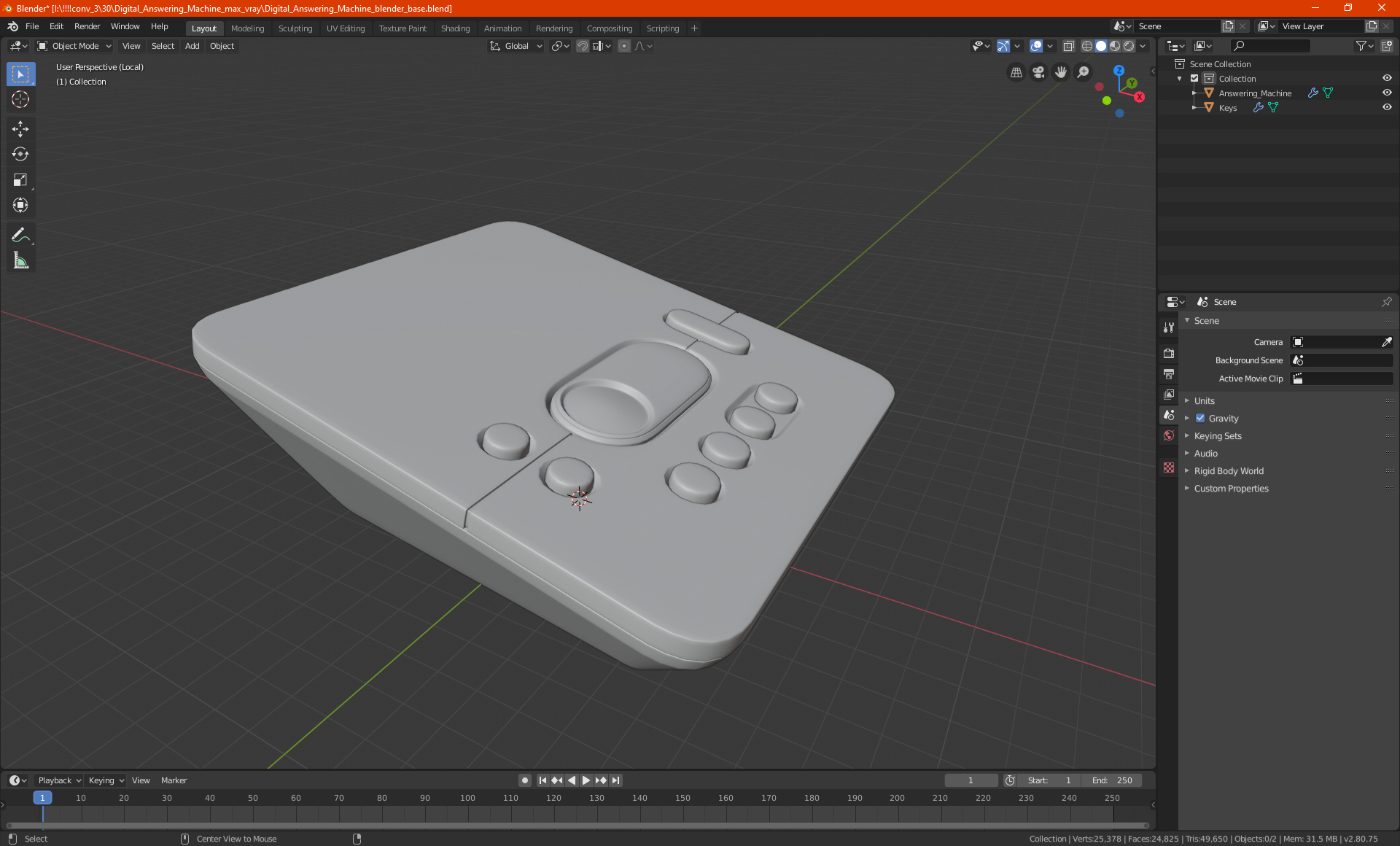Select the Transform tool

click(x=20, y=205)
